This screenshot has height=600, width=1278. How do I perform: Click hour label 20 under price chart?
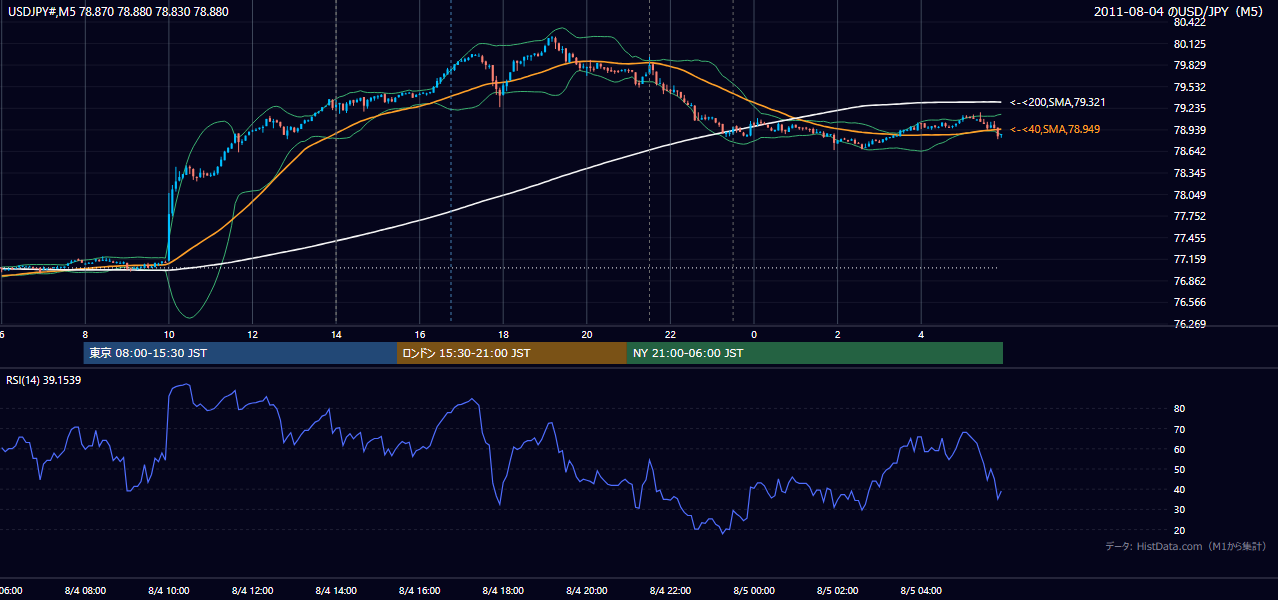click(587, 334)
